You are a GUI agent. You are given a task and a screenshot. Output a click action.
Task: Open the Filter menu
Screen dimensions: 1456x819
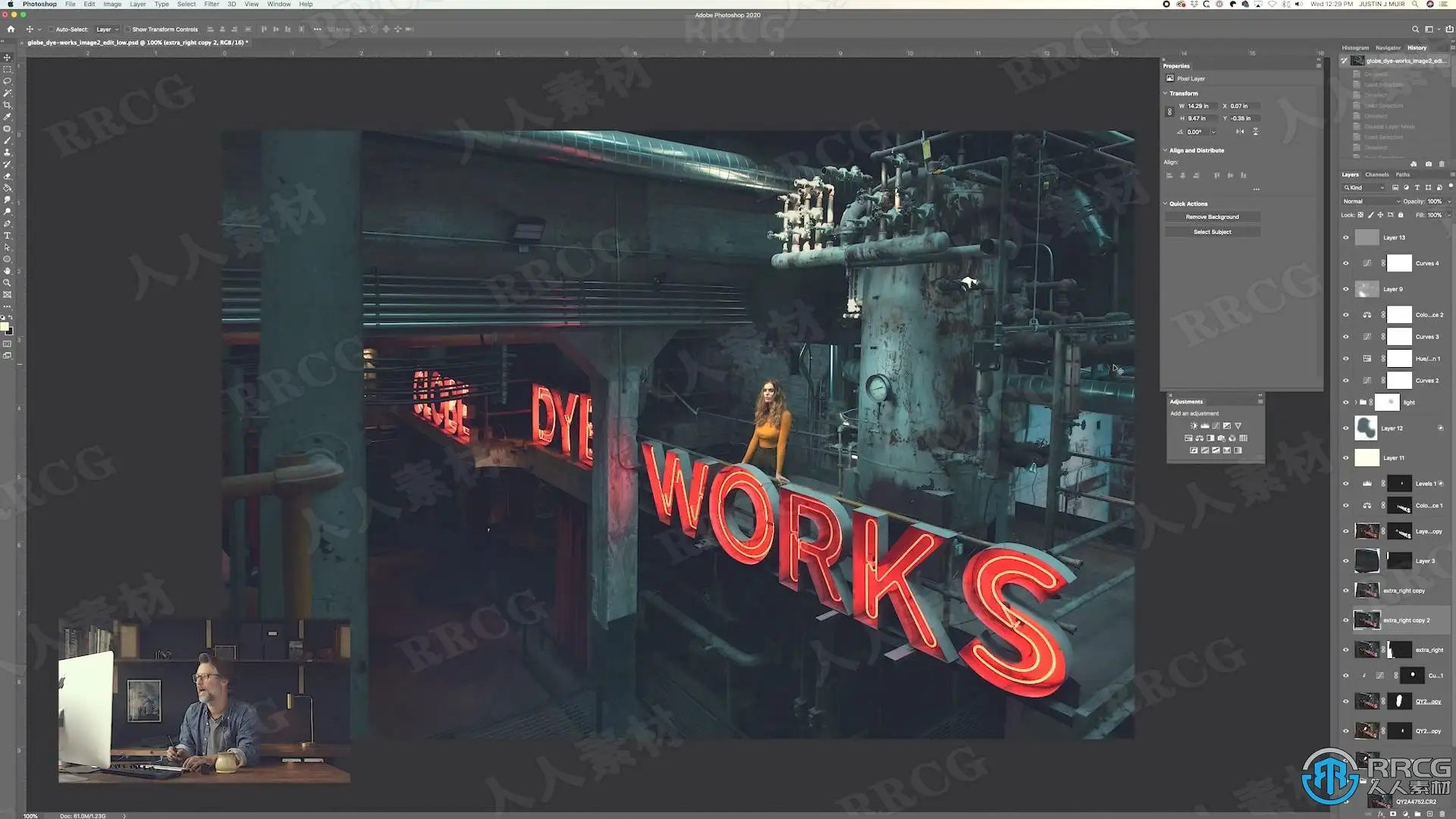[212, 5]
